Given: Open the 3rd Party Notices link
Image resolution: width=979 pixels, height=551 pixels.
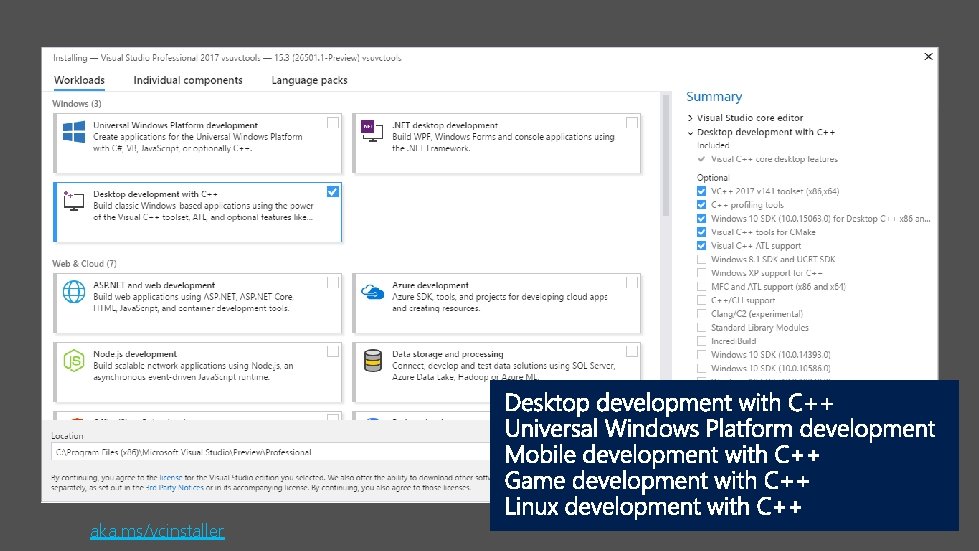Looking at the screenshot, I should pyautogui.click(x=175, y=487).
